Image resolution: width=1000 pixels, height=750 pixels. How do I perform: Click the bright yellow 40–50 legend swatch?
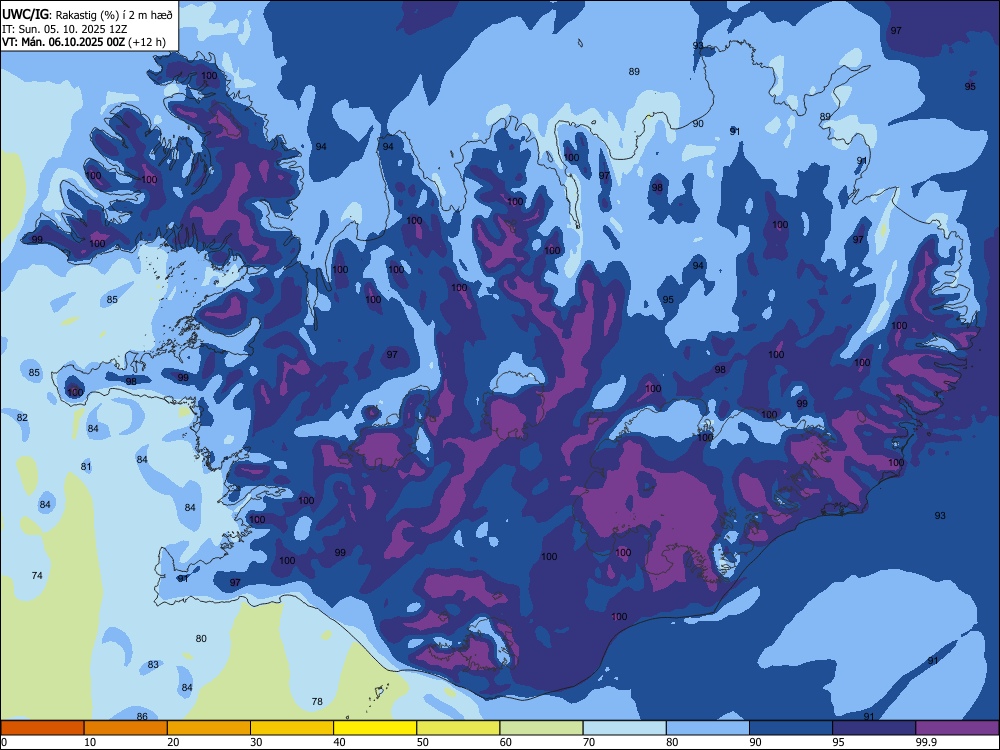[375, 728]
